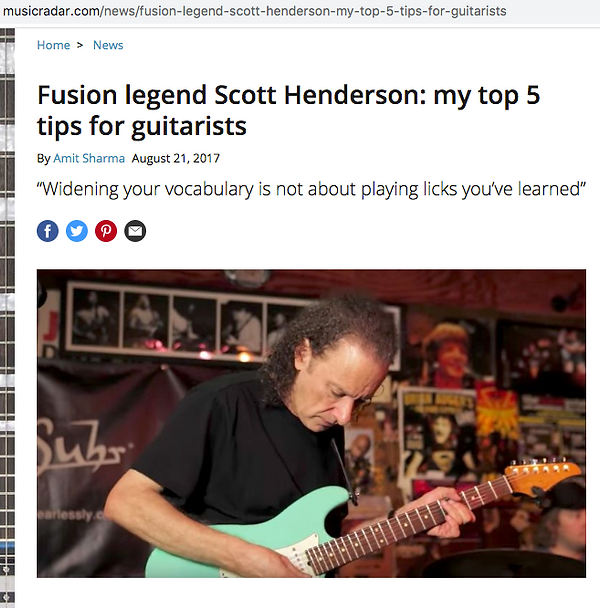The image size is (600, 608).
Task: Open the Scott Henderson guitar photo
Action: (x=311, y=423)
